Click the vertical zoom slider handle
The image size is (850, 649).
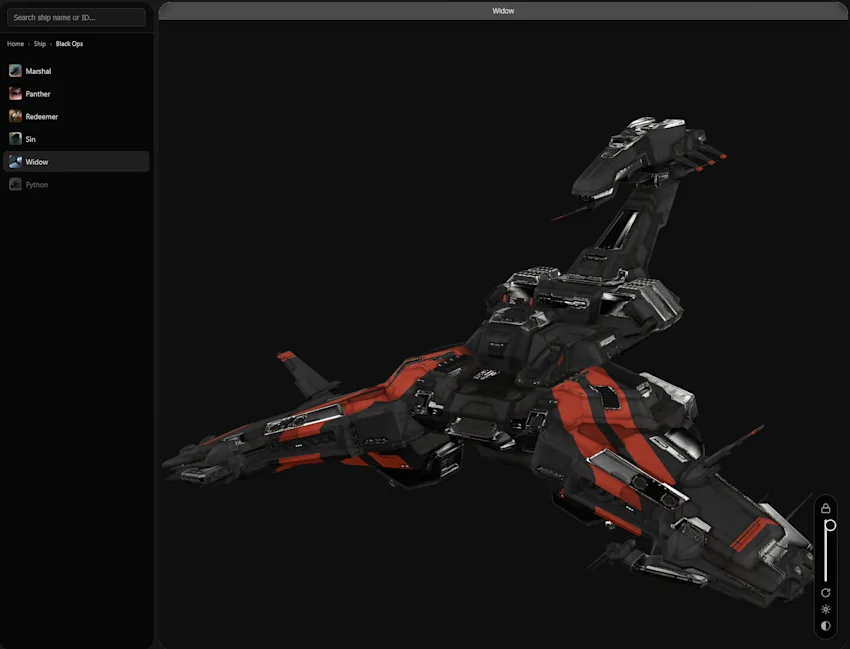coord(830,525)
